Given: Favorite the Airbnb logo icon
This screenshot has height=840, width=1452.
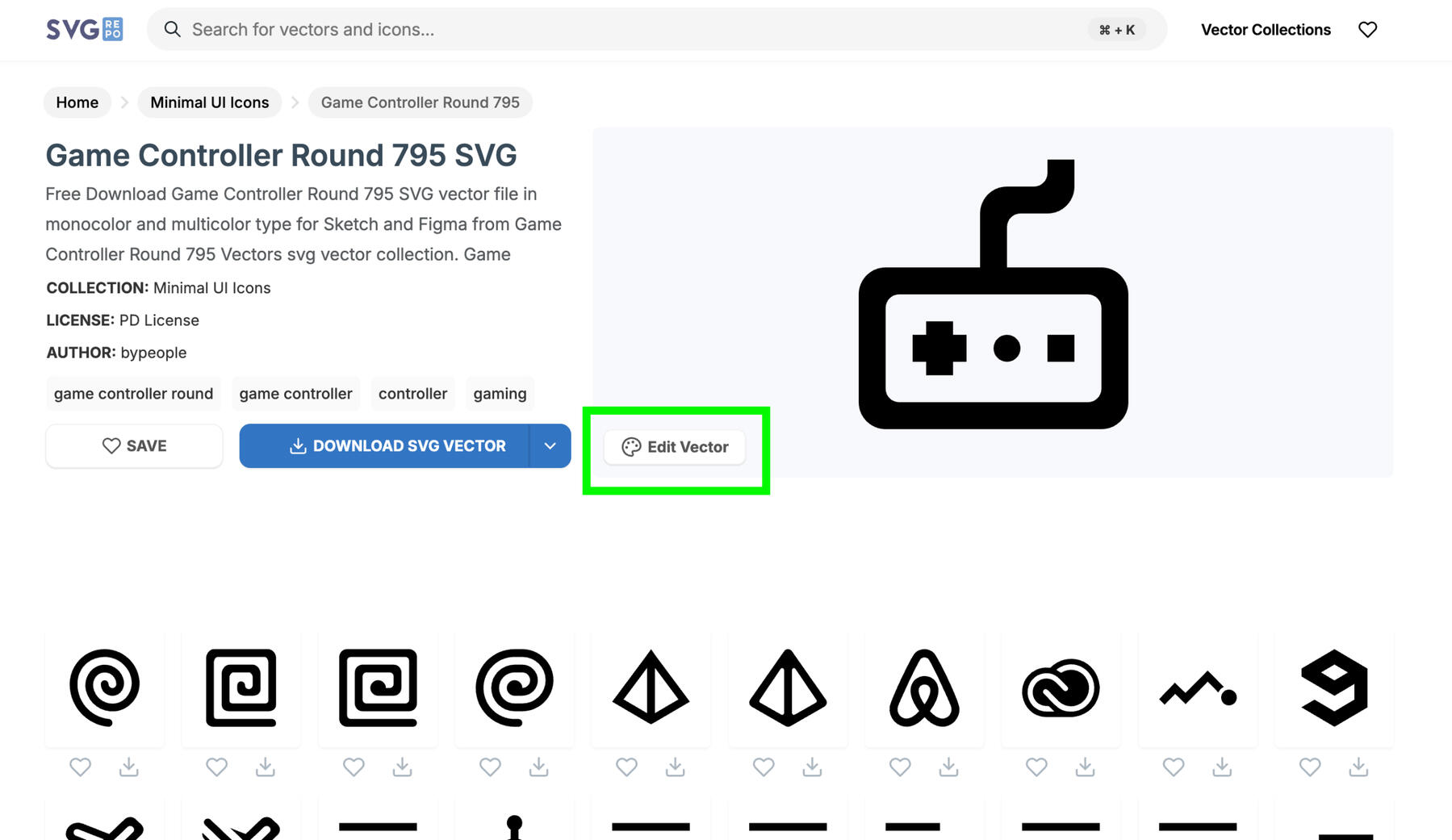Looking at the screenshot, I should pyautogui.click(x=900, y=767).
